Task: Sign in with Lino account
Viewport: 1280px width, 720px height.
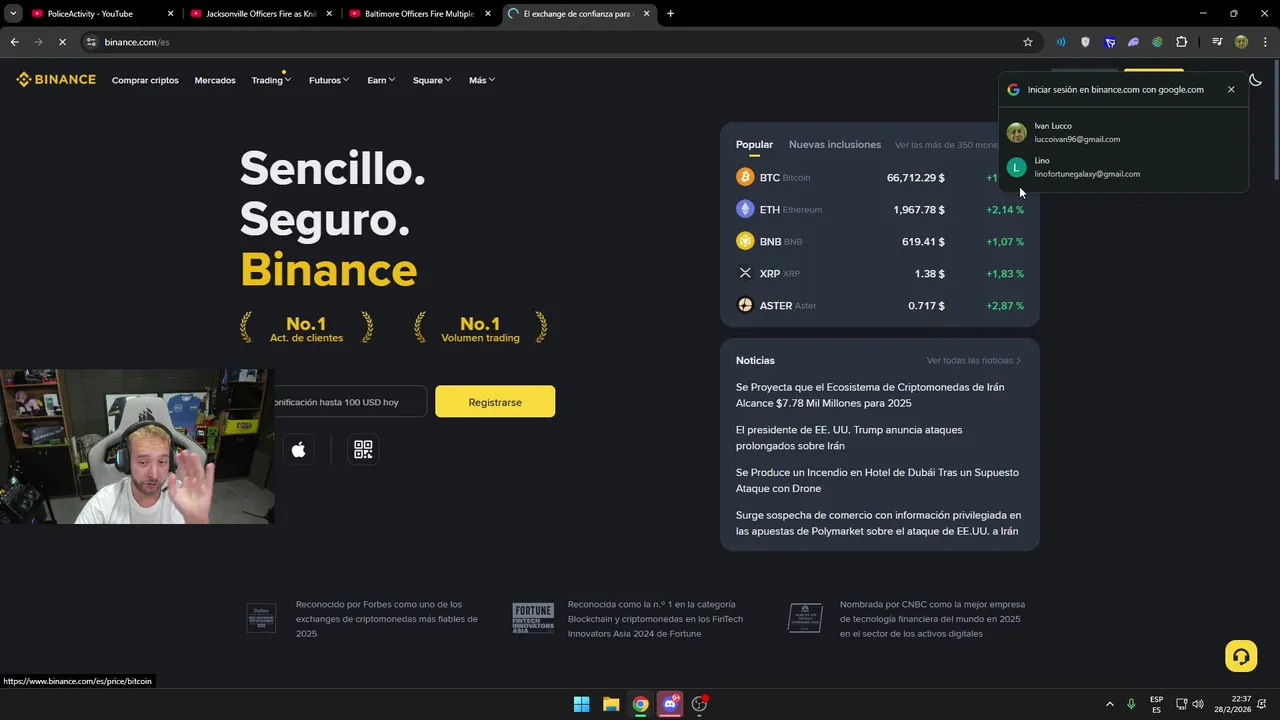Action: tap(1123, 167)
